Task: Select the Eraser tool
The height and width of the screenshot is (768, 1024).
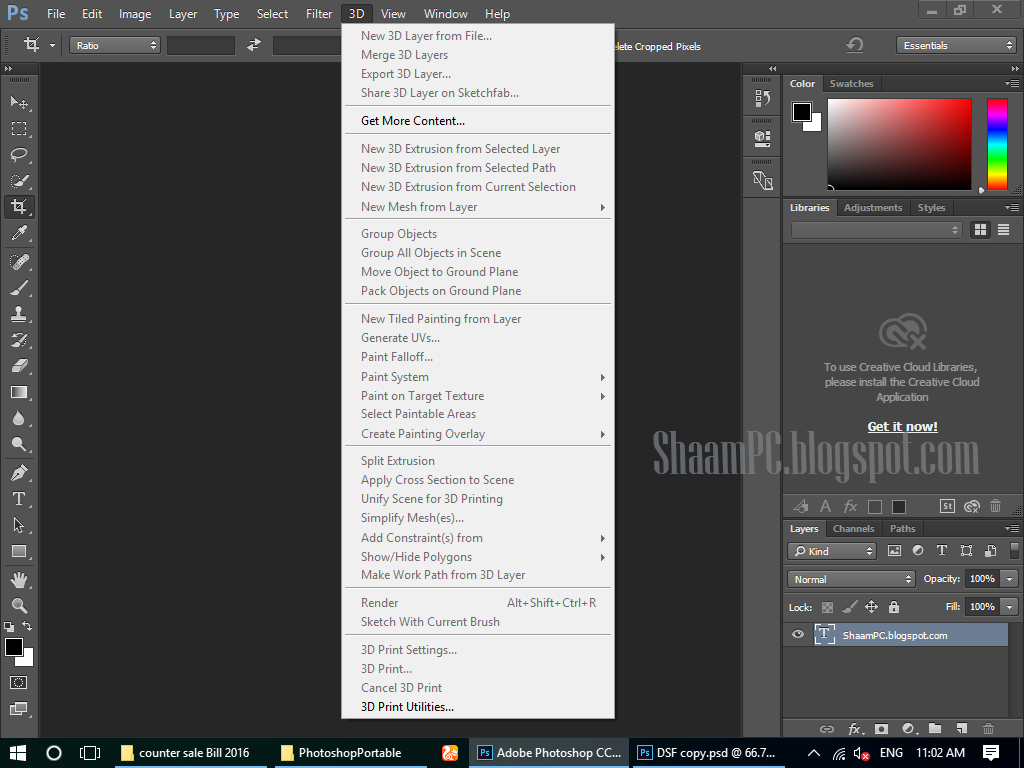Action: tap(19, 366)
